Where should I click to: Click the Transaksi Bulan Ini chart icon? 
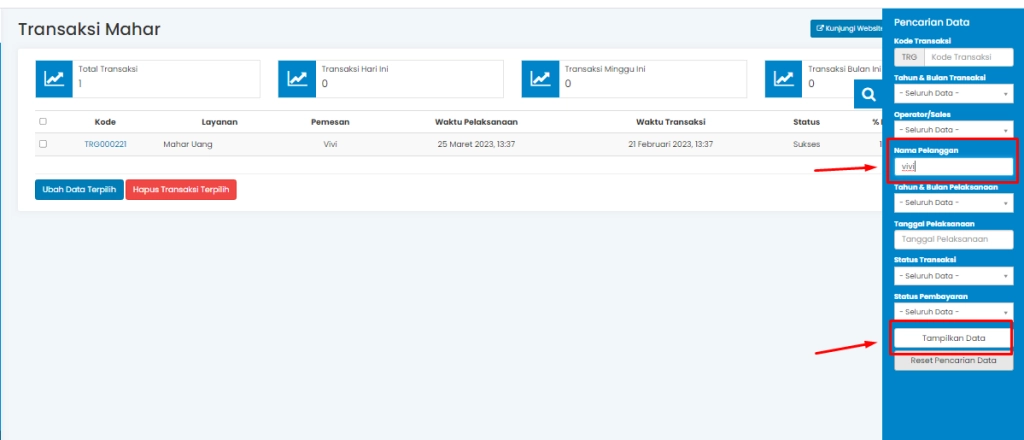(784, 79)
